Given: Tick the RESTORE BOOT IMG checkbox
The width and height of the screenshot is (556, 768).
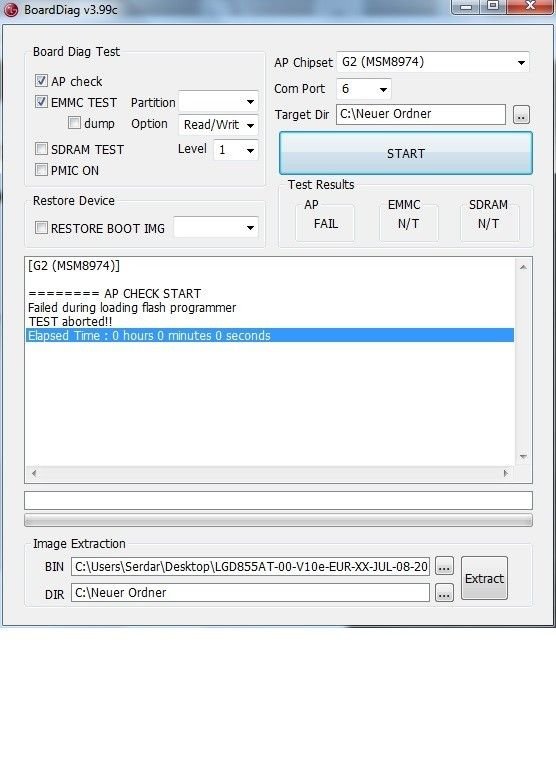Looking at the screenshot, I should (x=41, y=228).
